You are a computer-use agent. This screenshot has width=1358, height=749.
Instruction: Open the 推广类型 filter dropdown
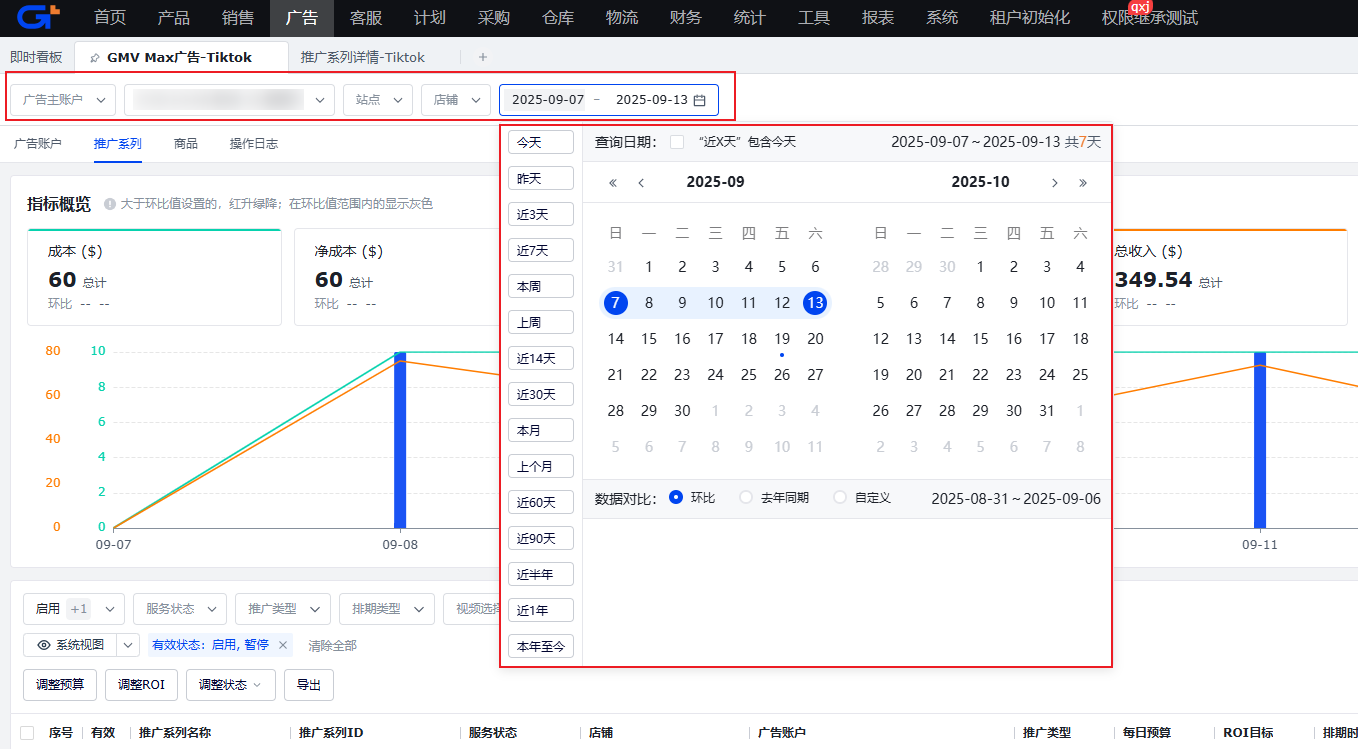[282, 608]
